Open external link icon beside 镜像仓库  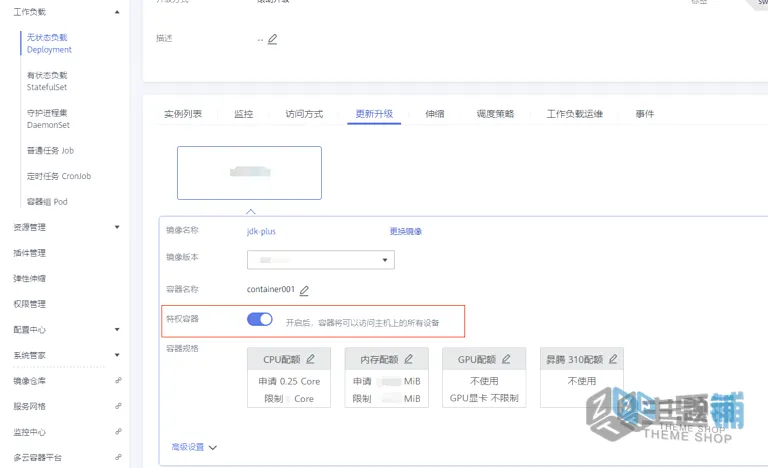[x=118, y=380]
